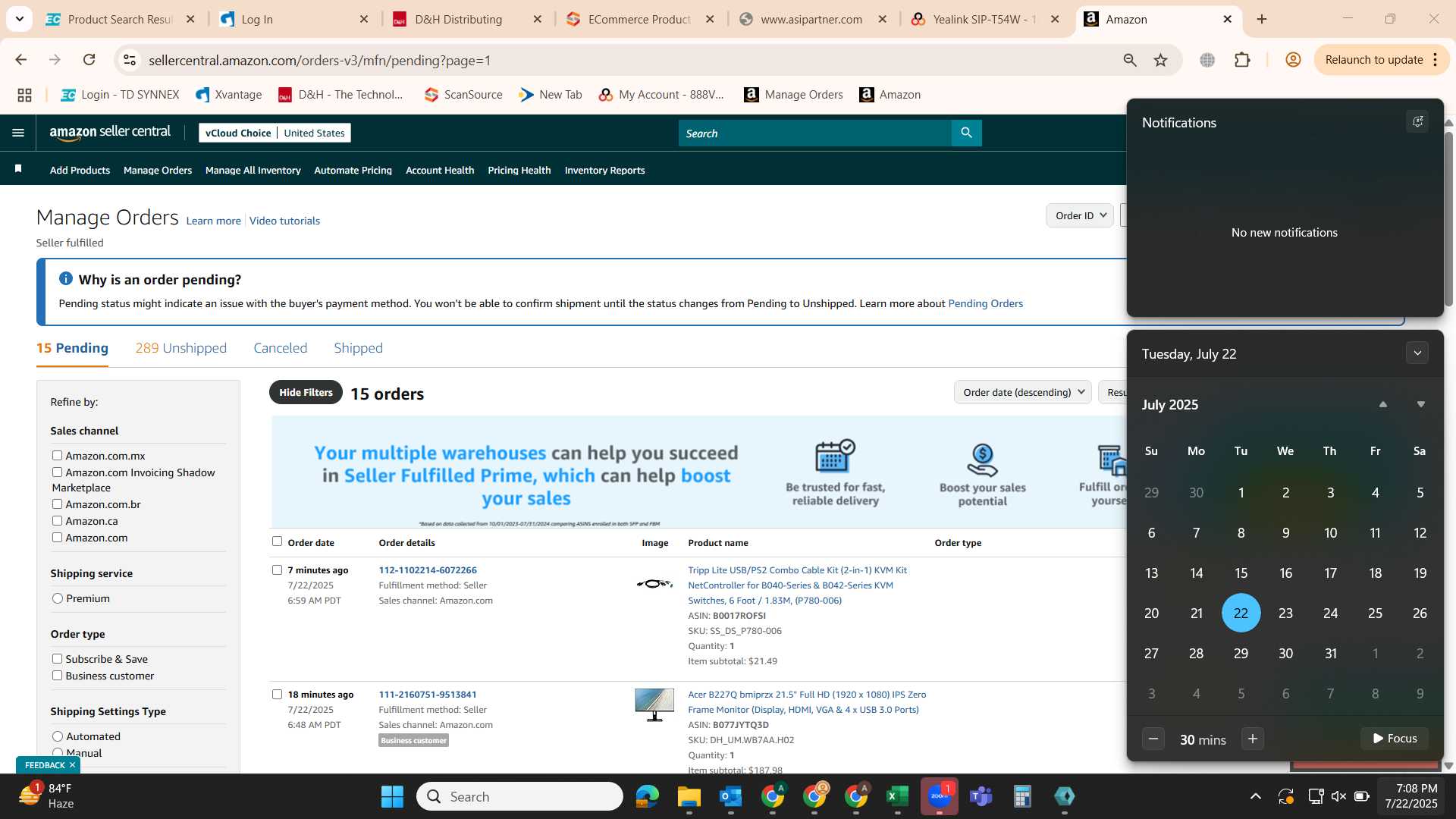Collapse the calendar with the chevron button

pos(1417,353)
